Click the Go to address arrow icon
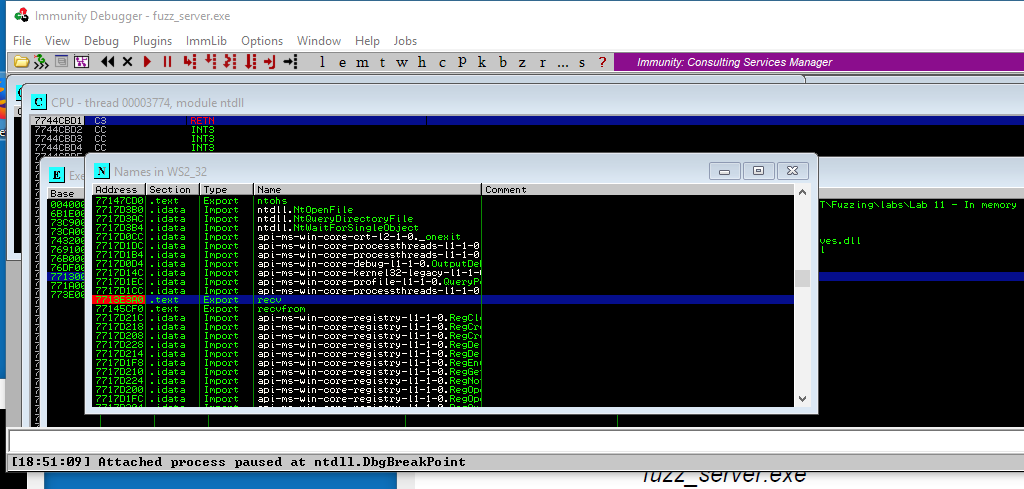The width and height of the screenshot is (1024, 489). (291, 62)
